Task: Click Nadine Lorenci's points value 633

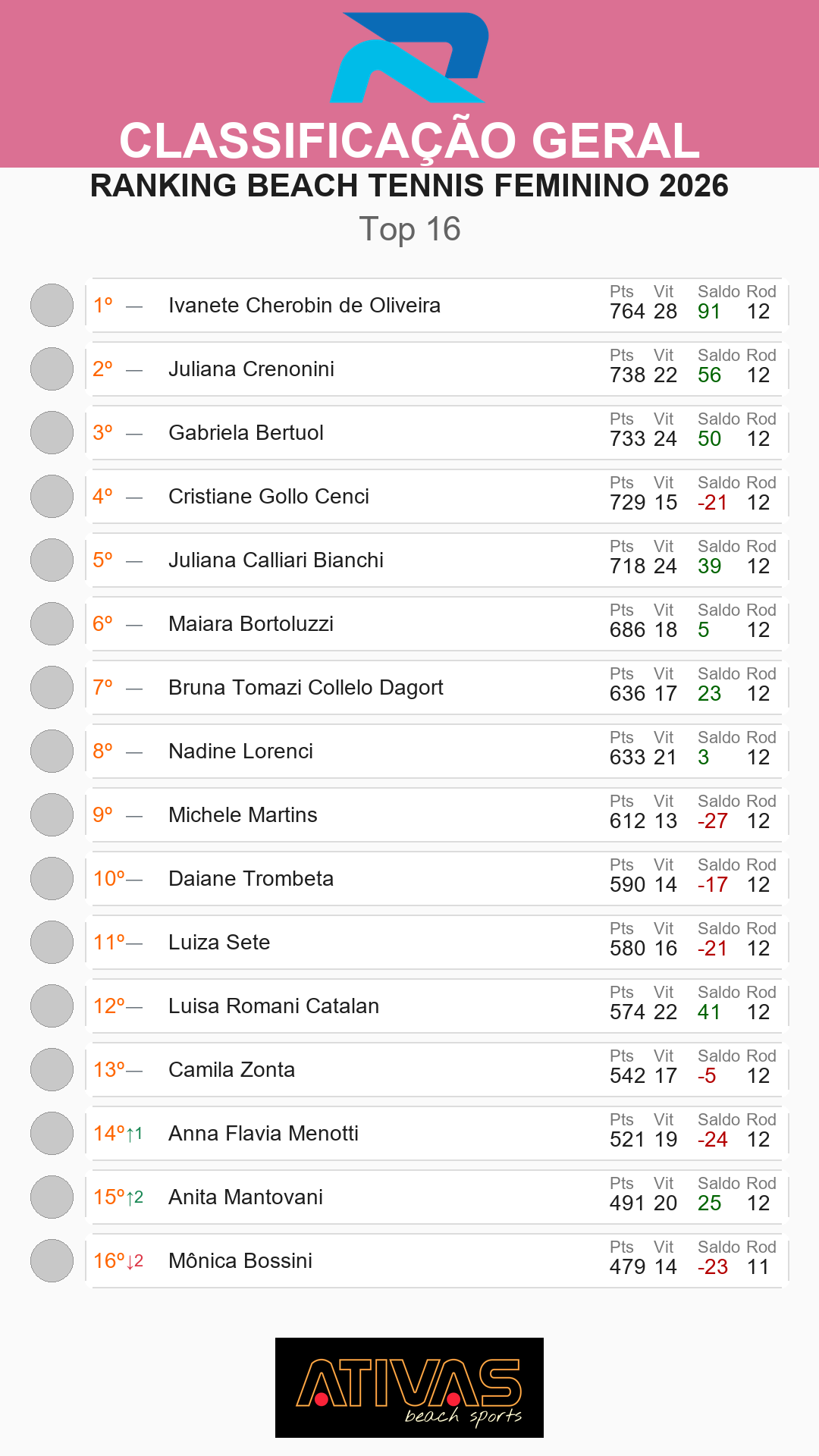Action: tap(627, 758)
